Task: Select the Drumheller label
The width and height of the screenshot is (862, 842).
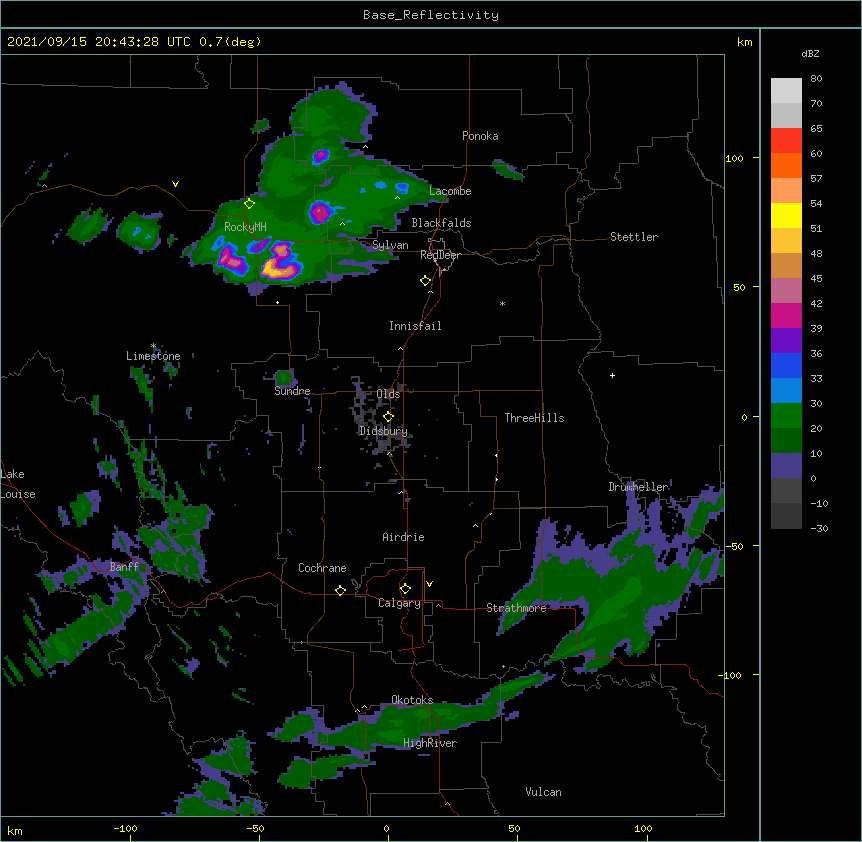Action: pyautogui.click(x=638, y=487)
